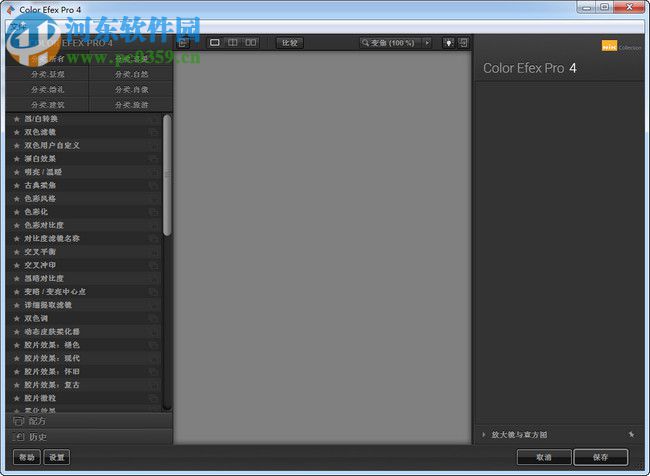This screenshot has height=476, width=650.
Task: Open the 变焦 (100 %) zoom dropdown
Action: click(x=391, y=43)
